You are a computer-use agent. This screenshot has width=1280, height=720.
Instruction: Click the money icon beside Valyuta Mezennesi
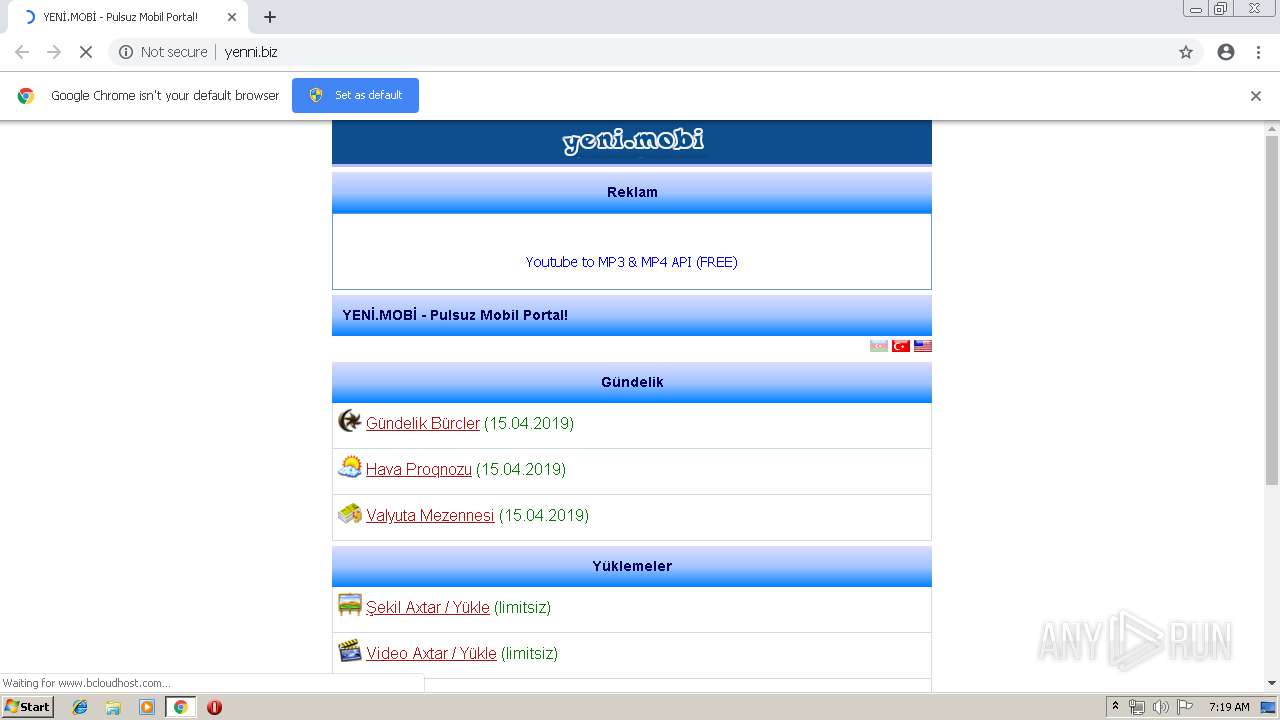click(349, 513)
